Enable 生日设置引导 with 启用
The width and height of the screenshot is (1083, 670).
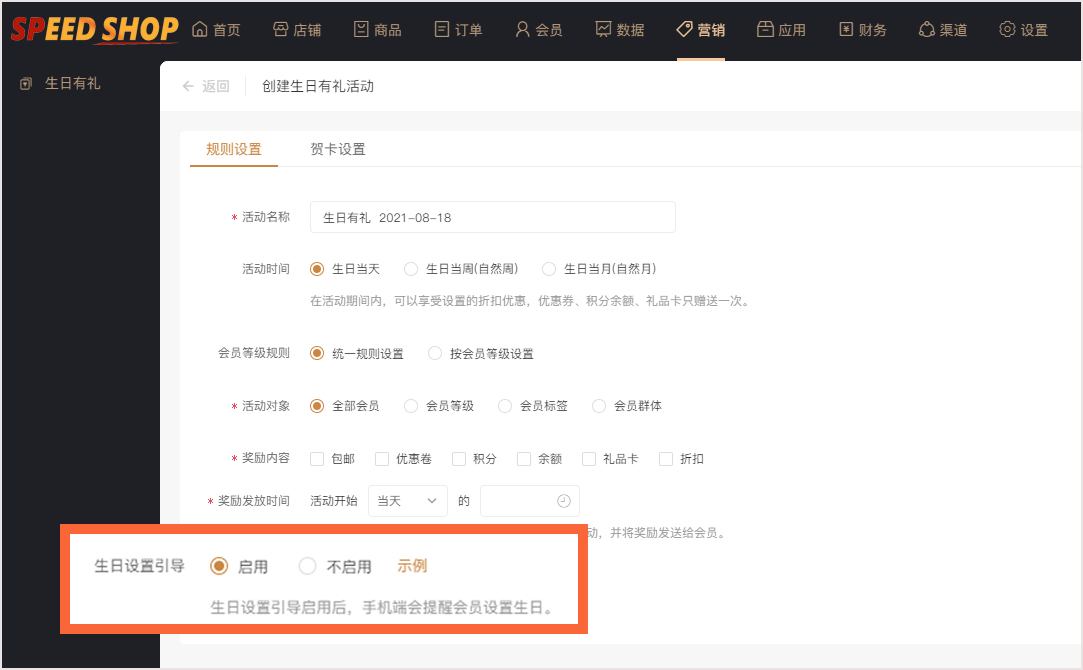coord(219,566)
